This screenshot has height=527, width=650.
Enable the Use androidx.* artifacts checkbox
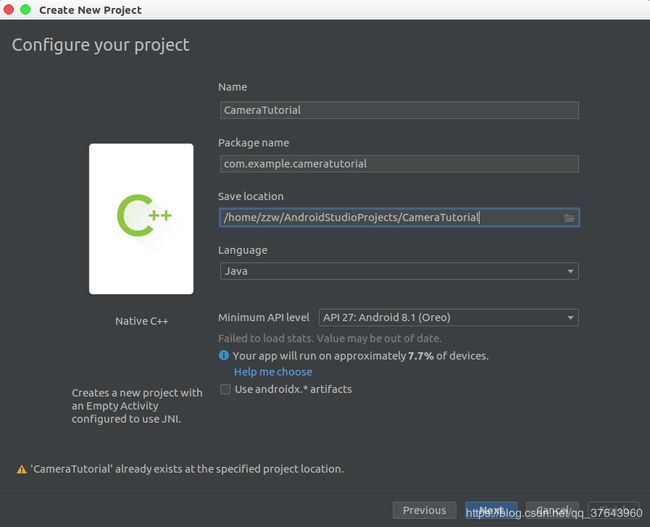[226, 389]
